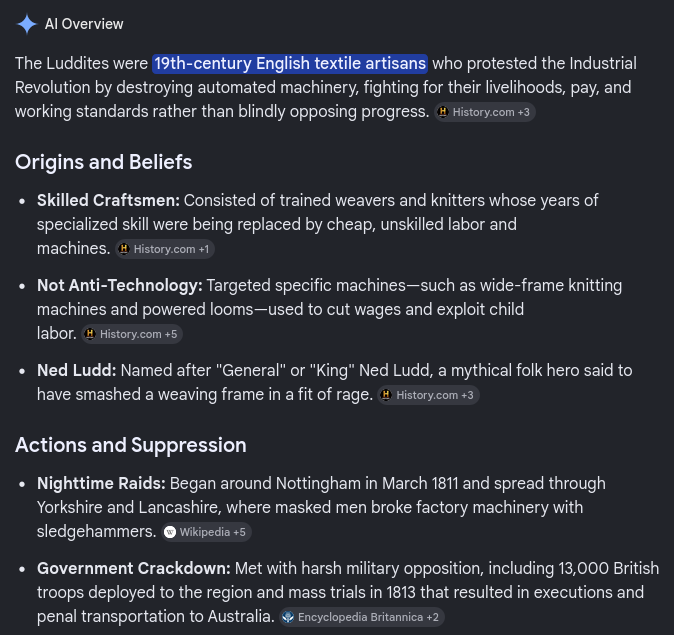Open the History.com +1 source chip

click(x=165, y=249)
